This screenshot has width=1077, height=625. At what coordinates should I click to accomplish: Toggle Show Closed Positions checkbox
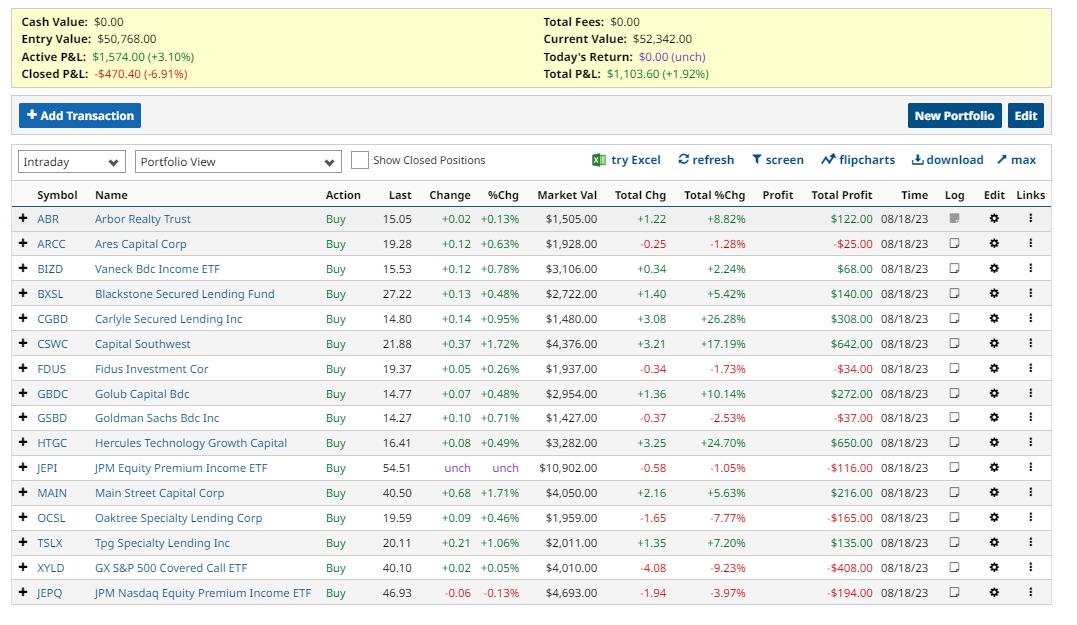click(x=360, y=160)
